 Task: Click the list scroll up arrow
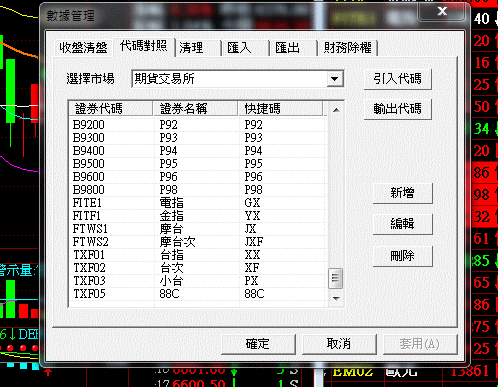pyautogui.click(x=336, y=110)
